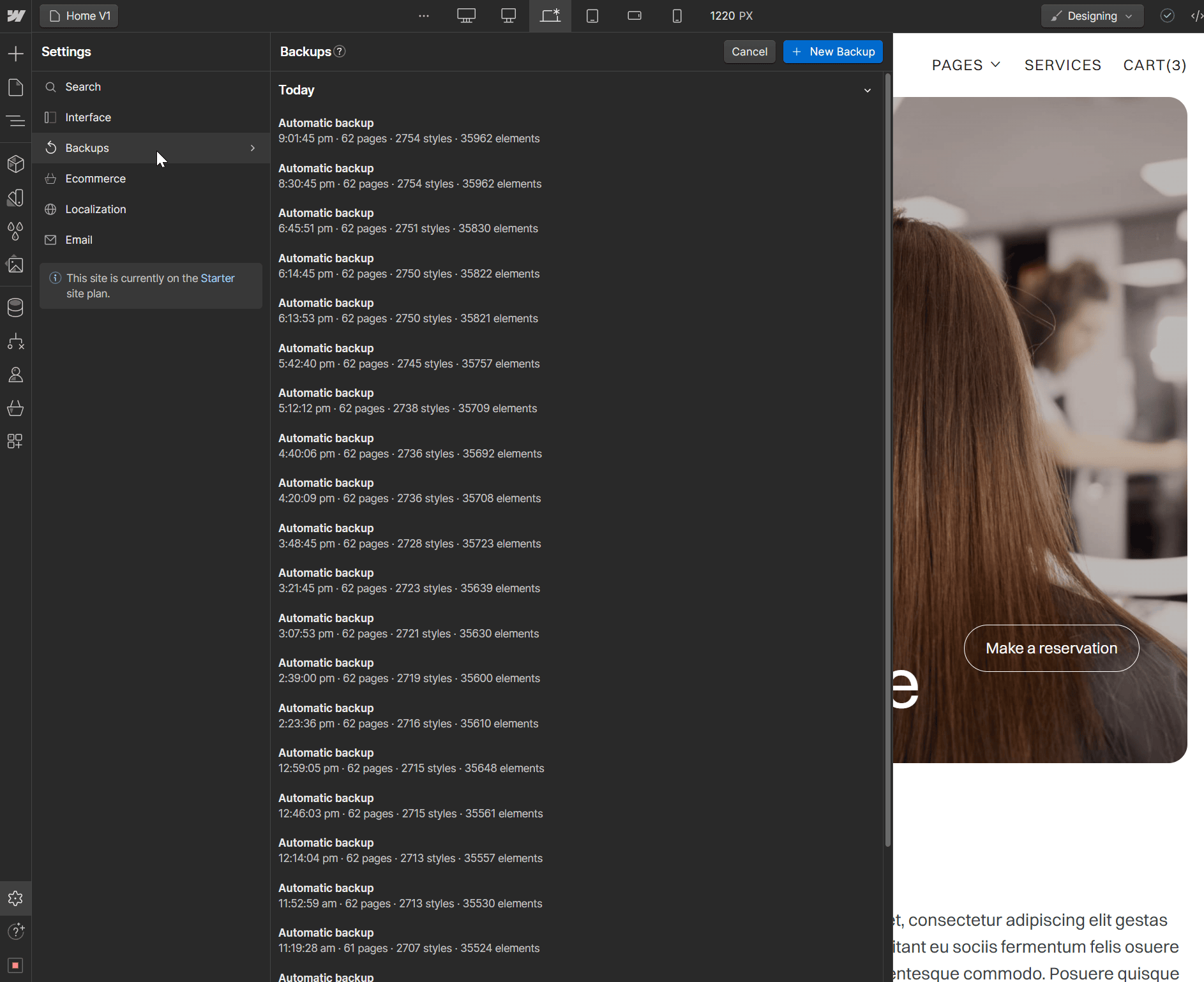Open the Designing mode dropdown
1204x982 pixels.
(x=1092, y=16)
